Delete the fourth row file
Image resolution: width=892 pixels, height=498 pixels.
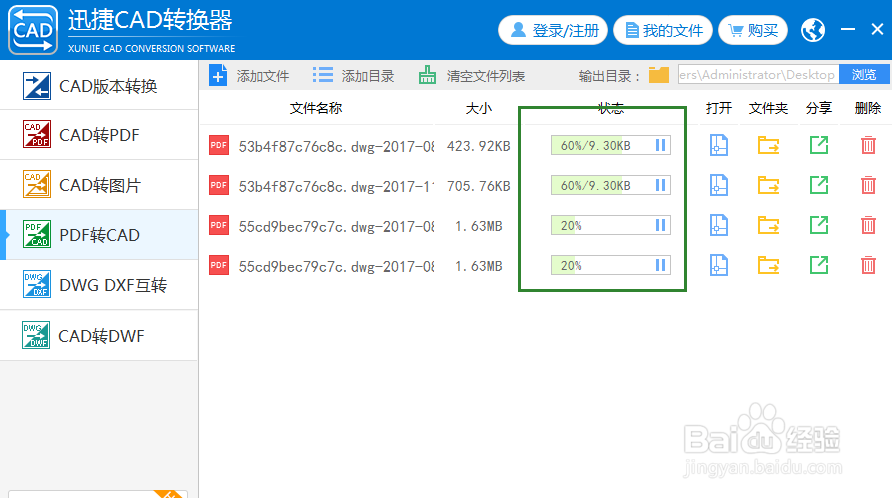coord(868,265)
